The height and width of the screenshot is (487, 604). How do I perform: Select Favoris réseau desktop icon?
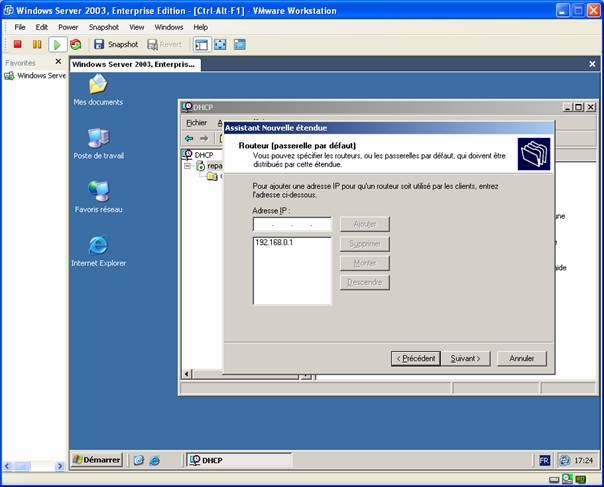(x=98, y=197)
